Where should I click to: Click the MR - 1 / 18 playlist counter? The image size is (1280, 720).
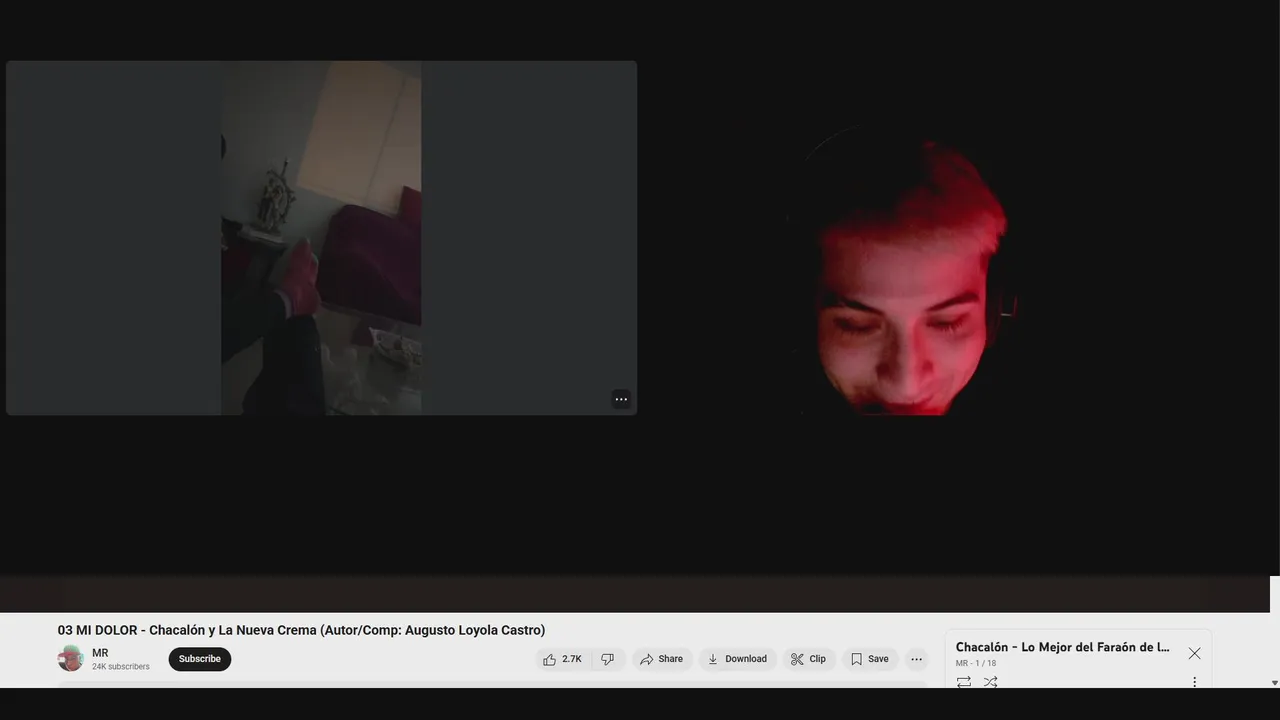click(x=976, y=663)
